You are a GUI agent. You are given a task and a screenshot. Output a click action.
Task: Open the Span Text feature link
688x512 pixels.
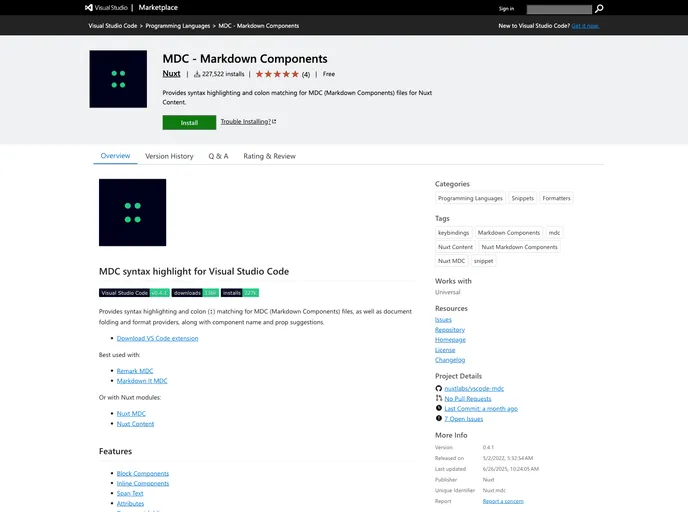[x=130, y=493]
